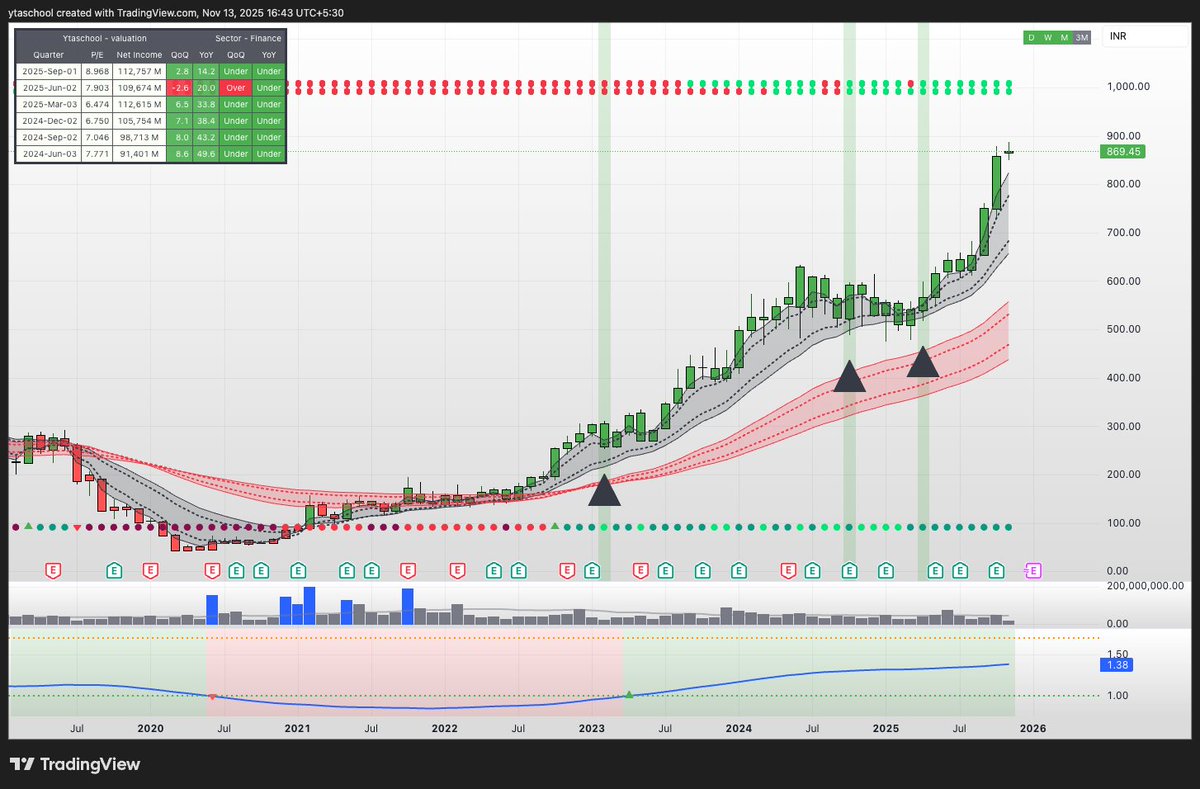The height and width of the screenshot is (789, 1200).
Task: Click the '200,000,000.00' volume axis label
Action: [1144, 587]
